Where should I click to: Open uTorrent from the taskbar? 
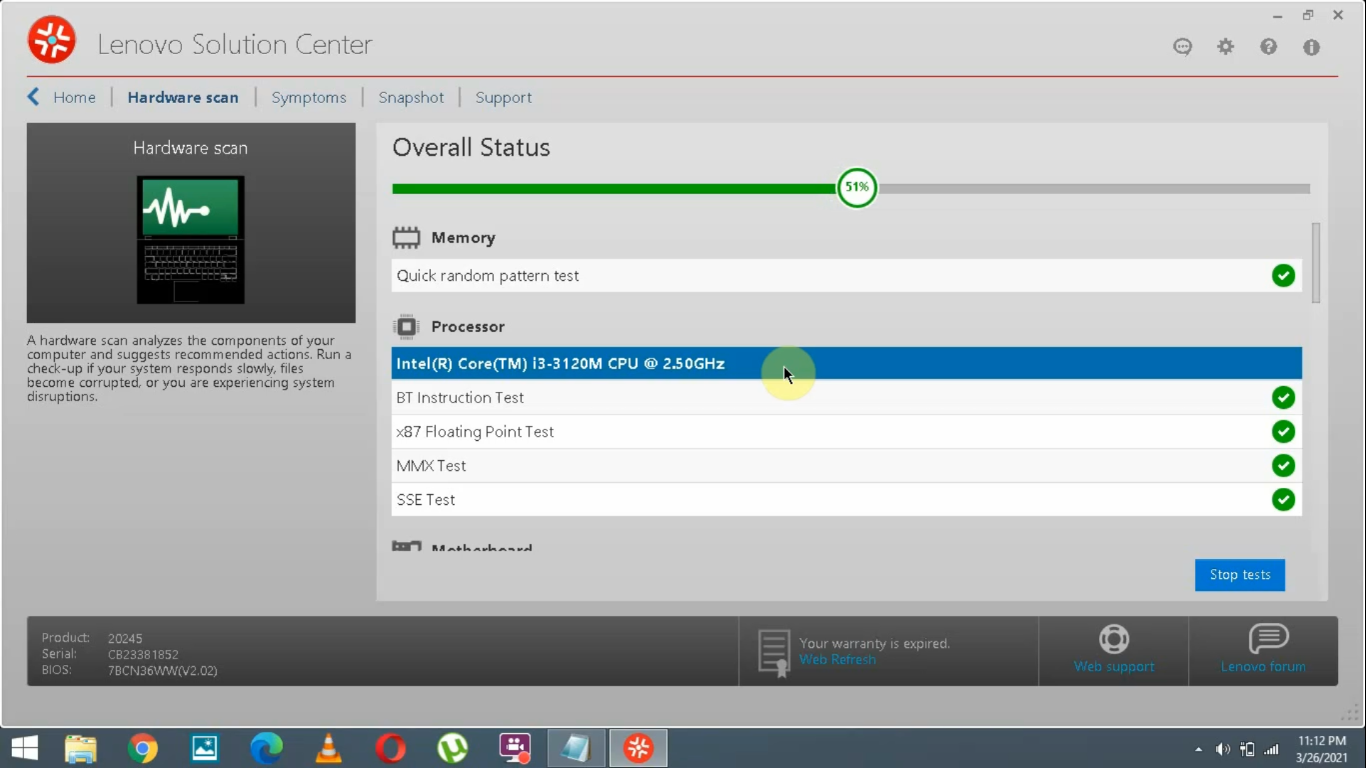453,748
